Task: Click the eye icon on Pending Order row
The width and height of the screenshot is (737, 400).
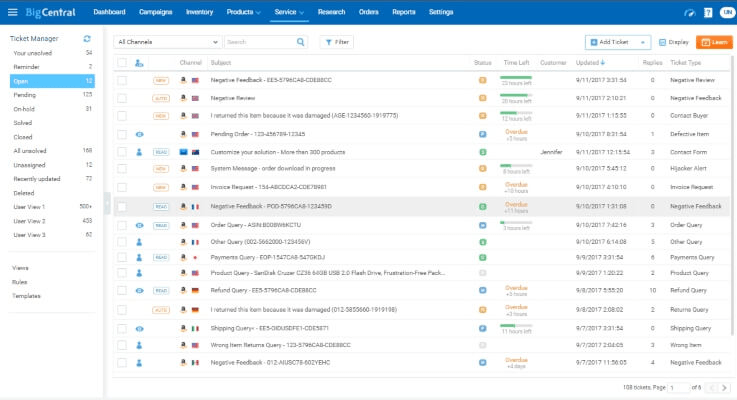Action: 140,134
